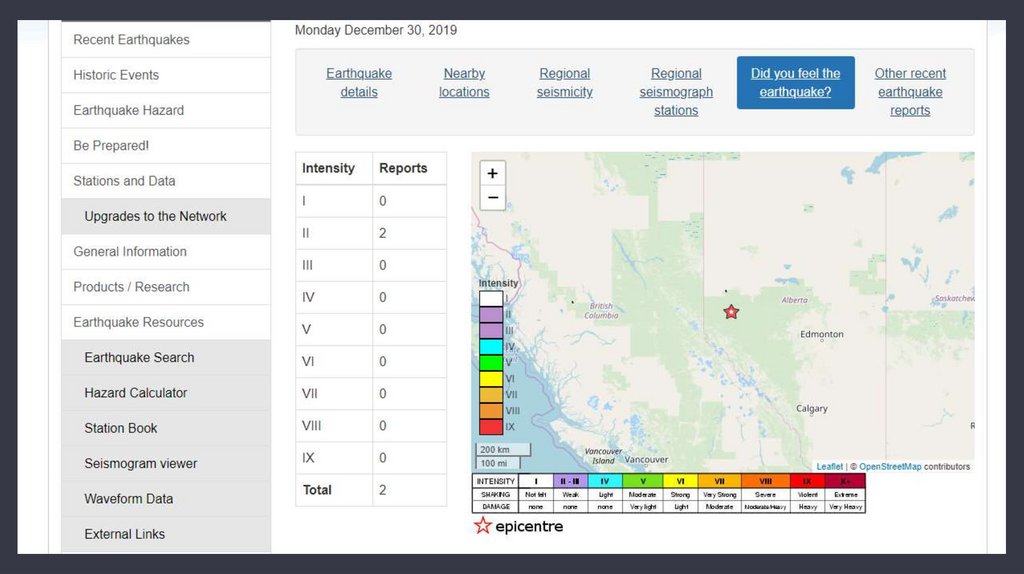Open Upgrades to the Network
The width and height of the screenshot is (1024, 574).
tap(155, 216)
